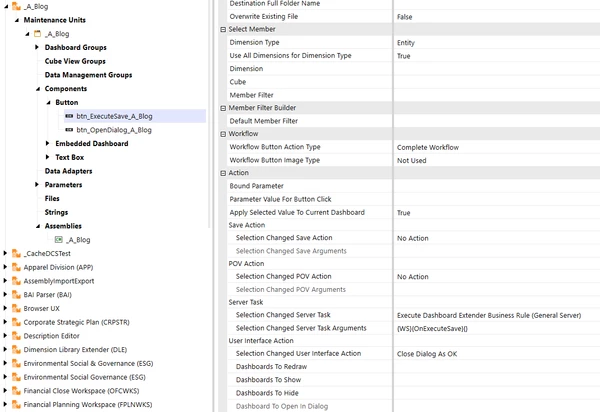Image resolution: width=600 pixels, height=412 pixels.
Task: Click the btn_OpenDialog_A_Blog button component icon
Action: pyautogui.click(x=69, y=130)
